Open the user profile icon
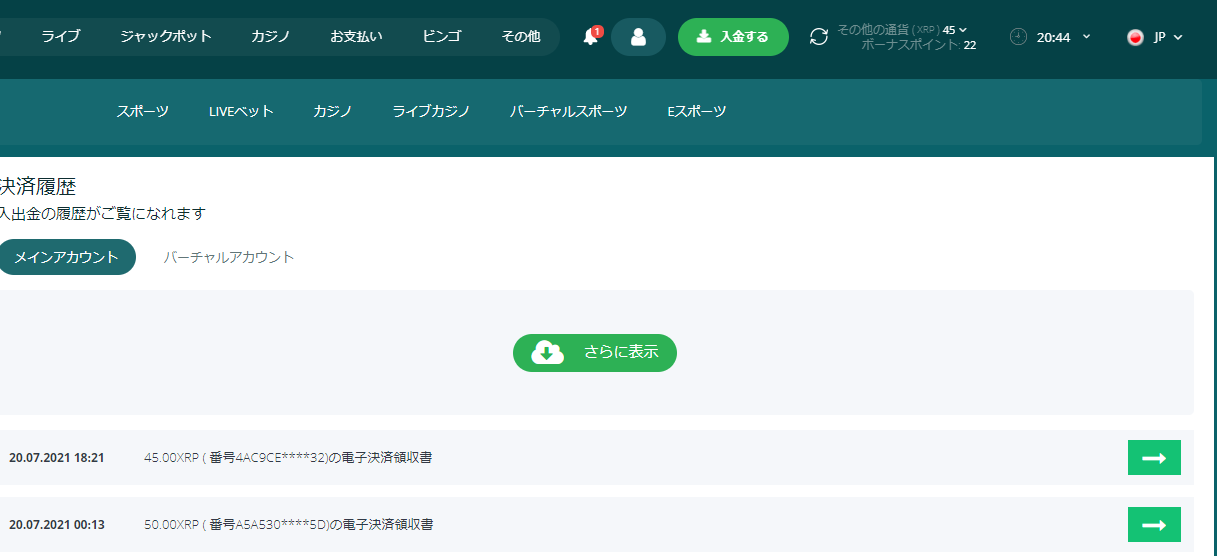The image size is (1217, 556). coord(638,37)
